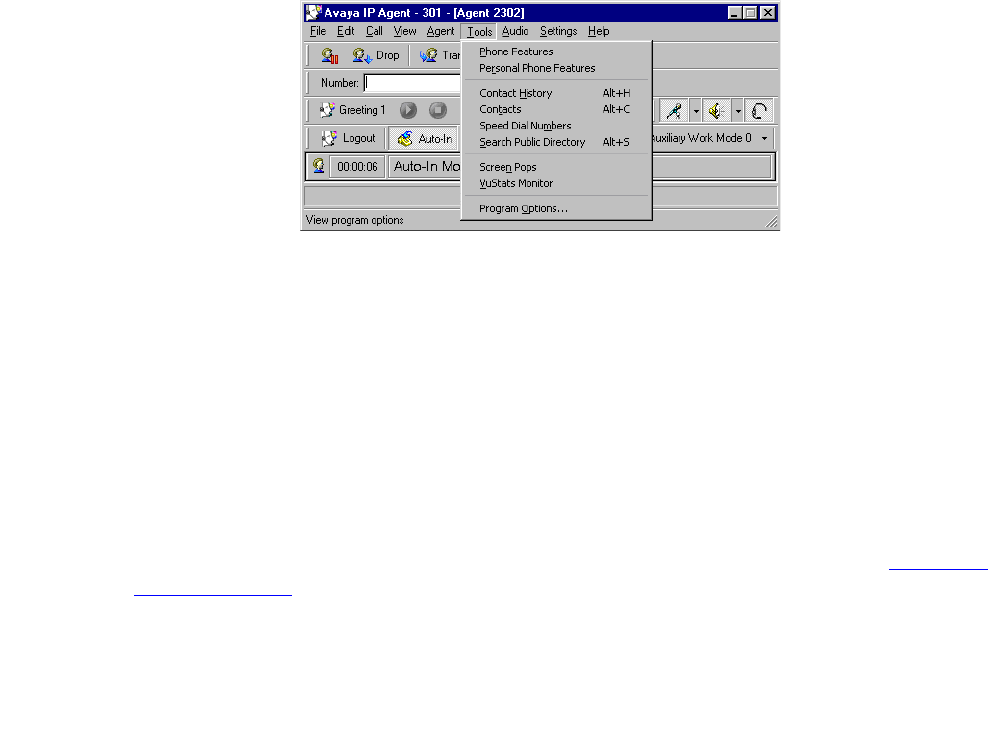
Task: Click inside the Number input field
Action: 413,83
